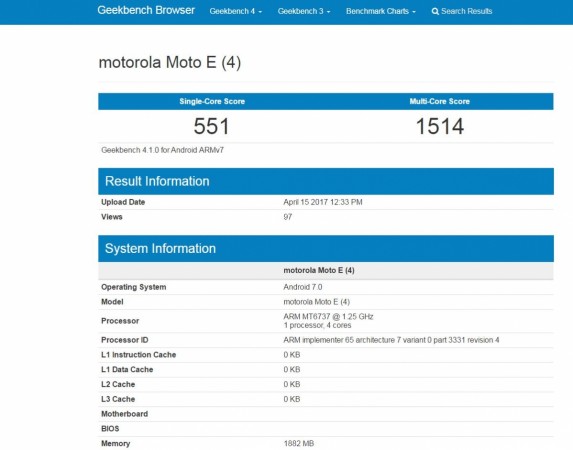Click the Operating System label

134,287
